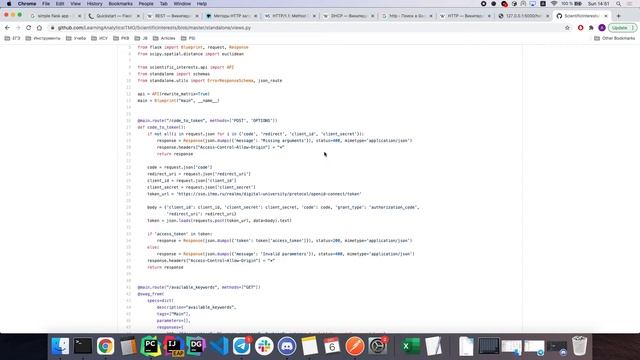Viewport: 640px width, 360px height.
Task: Open the JB bookmarks folder
Action: pos(141,38)
